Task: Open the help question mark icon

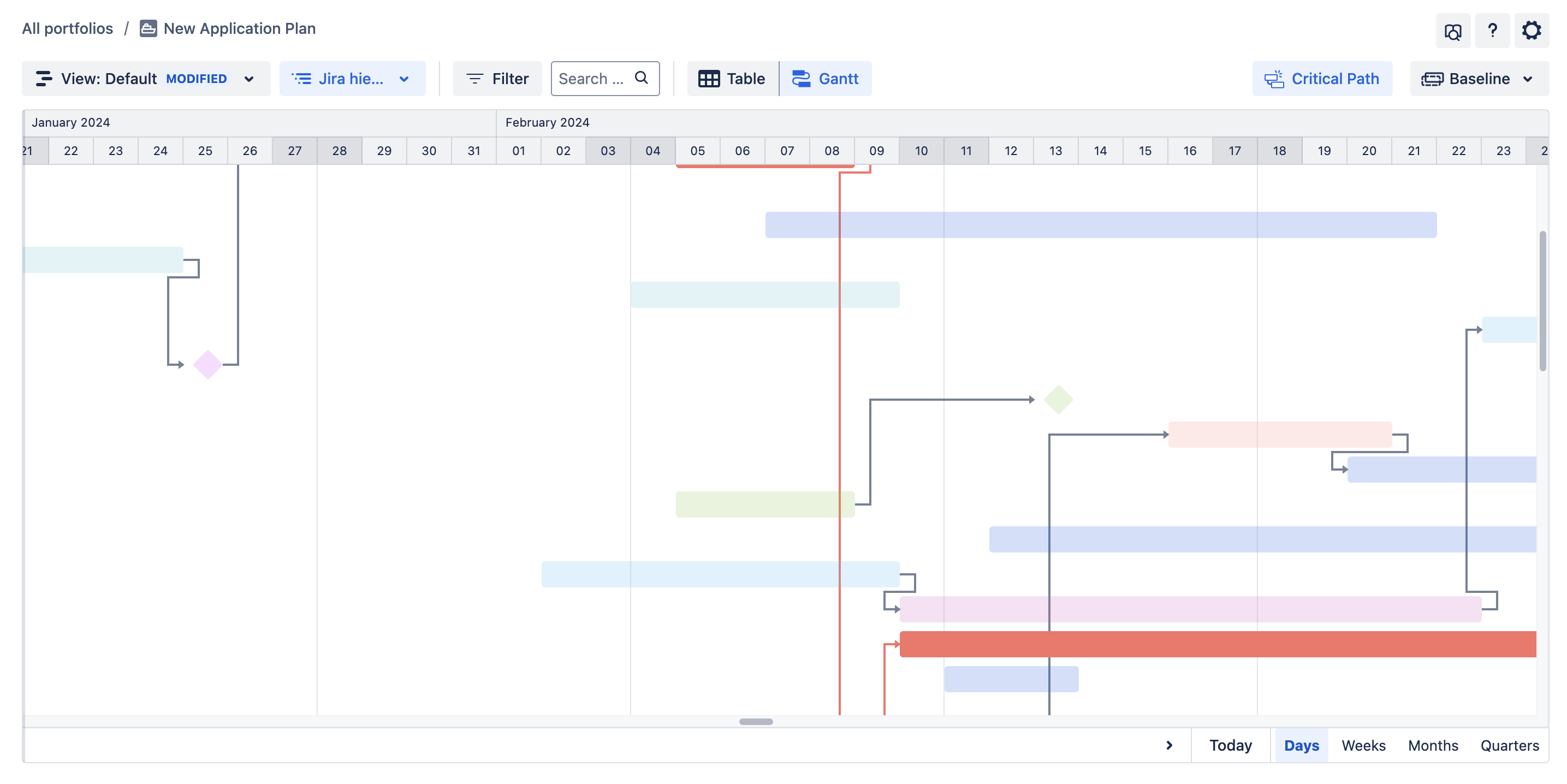Action: pos(1492,31)
